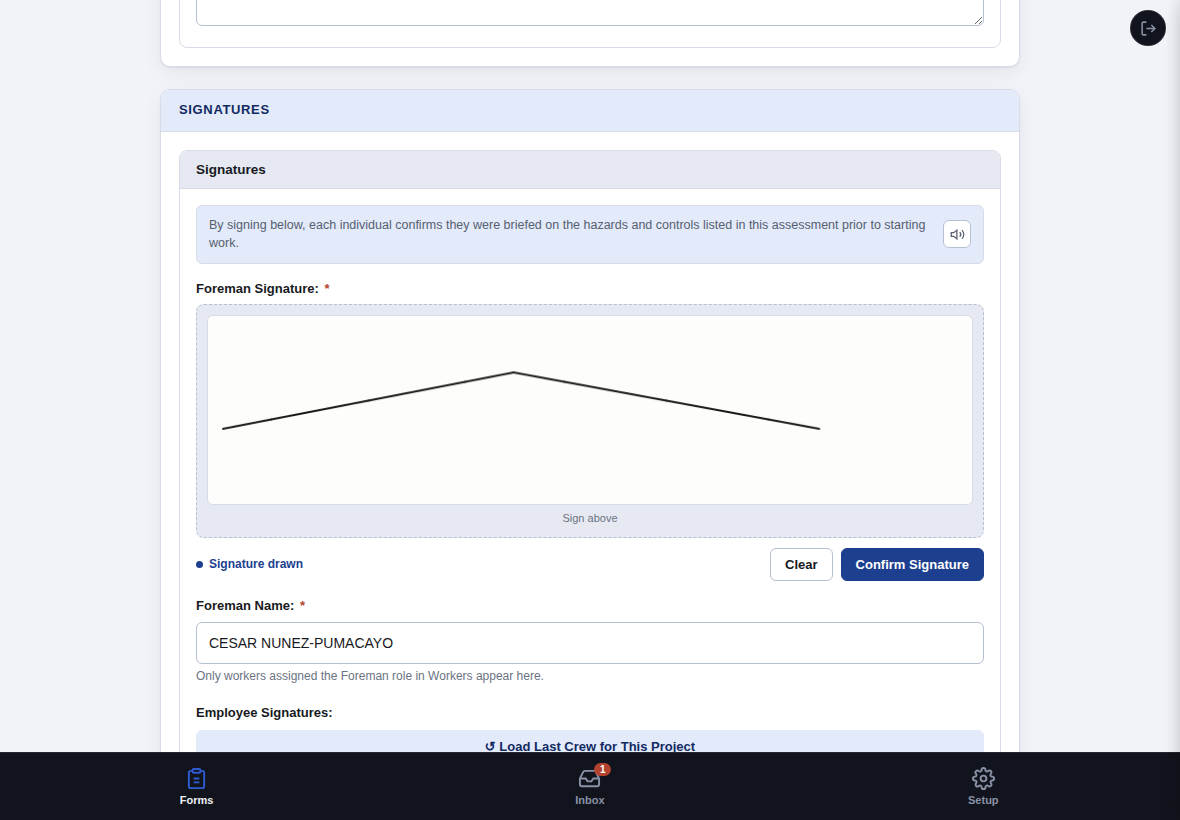This screenshot has width=1180, height=820.
Task: Click the Foreman Name field
Action: [x=590, y=643]
